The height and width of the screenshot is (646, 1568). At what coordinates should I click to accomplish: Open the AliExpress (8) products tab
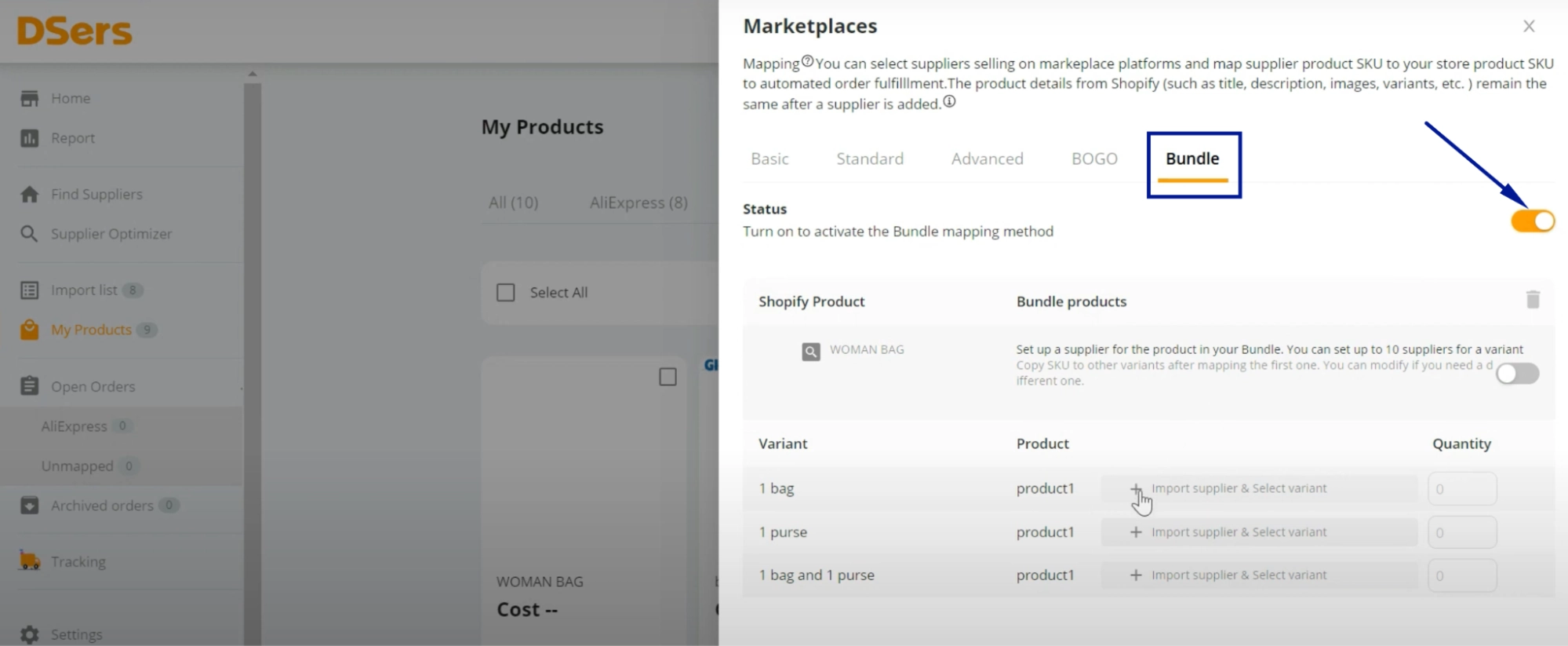tap(638, 203)
